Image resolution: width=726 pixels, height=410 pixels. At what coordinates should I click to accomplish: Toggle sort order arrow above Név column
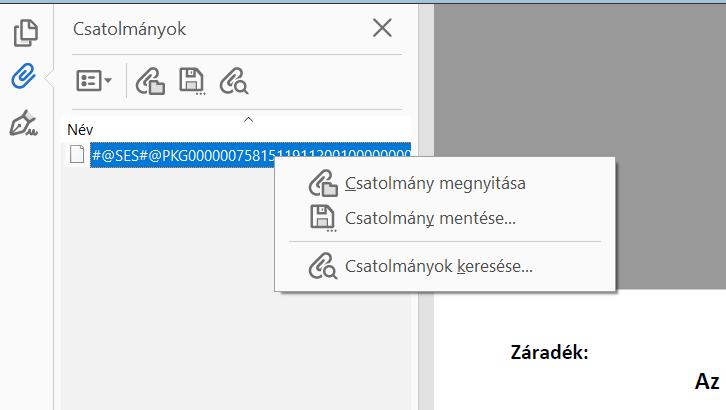(249, 120)
